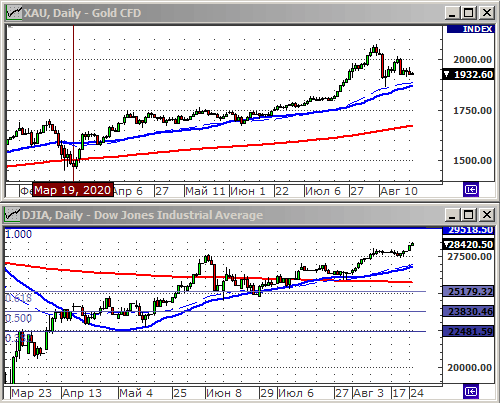Click the DJIA Dow Jones Industrial Average title bar
Viewport: 500px width, 403px height.
pyautogui.click(x=250, y=215)
